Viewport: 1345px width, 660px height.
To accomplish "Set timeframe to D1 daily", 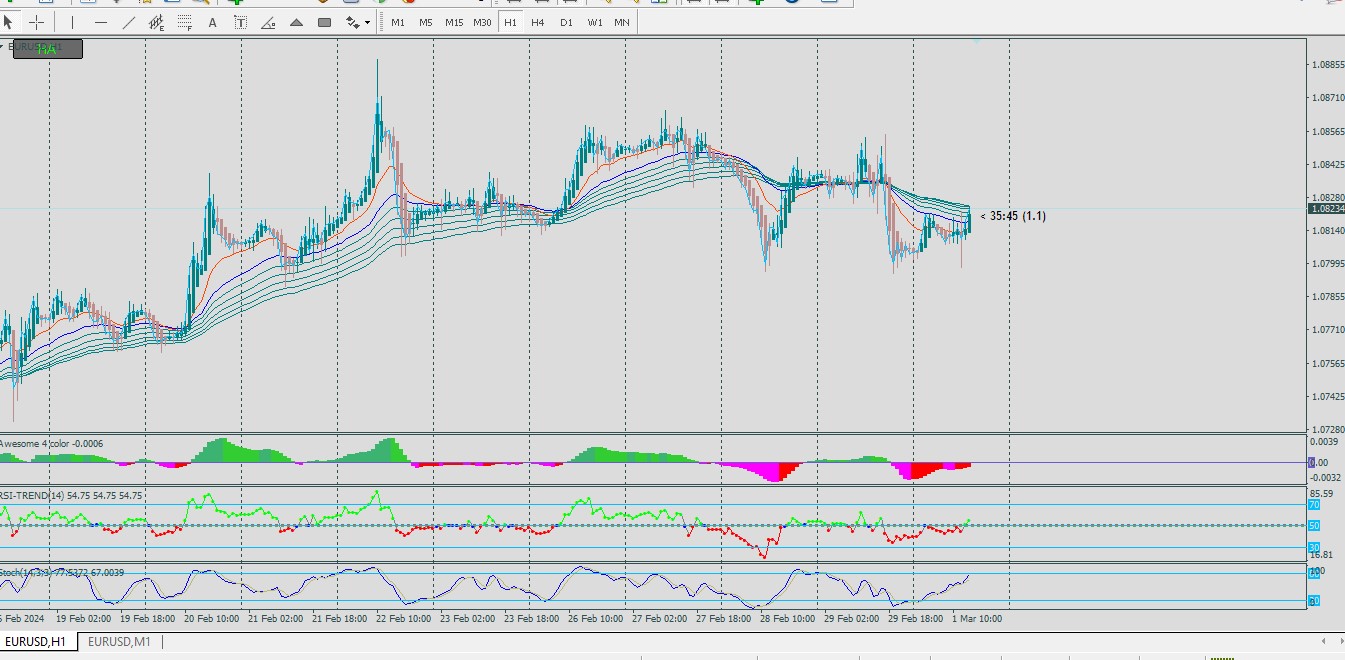I will click(x=566, y=22).
